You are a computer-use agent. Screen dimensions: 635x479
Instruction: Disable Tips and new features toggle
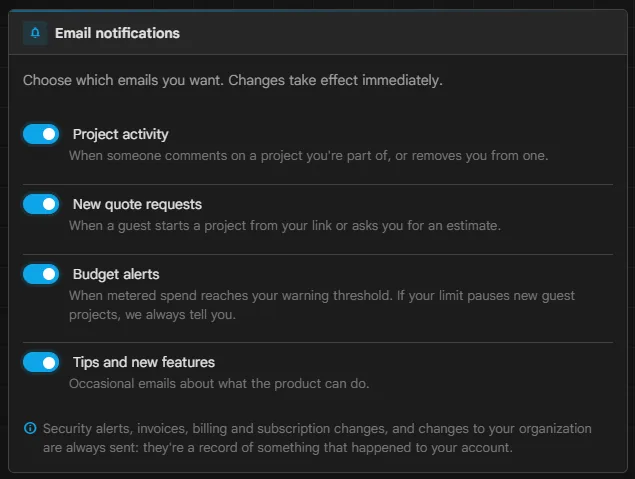pos(41,362)
